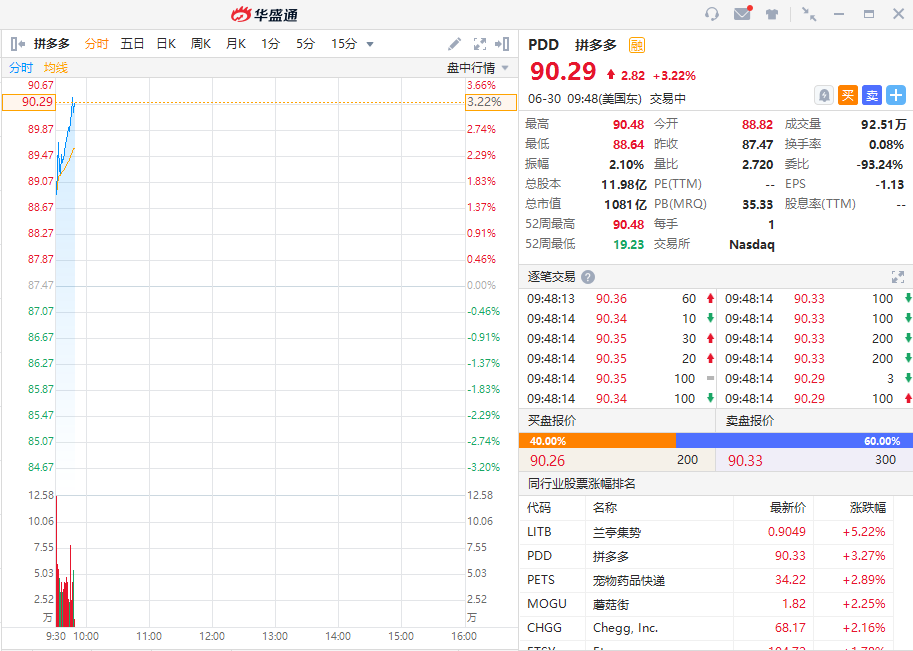Set a price alert with bell icon
The height and width of the screenshot is (651, 913).
824,95
